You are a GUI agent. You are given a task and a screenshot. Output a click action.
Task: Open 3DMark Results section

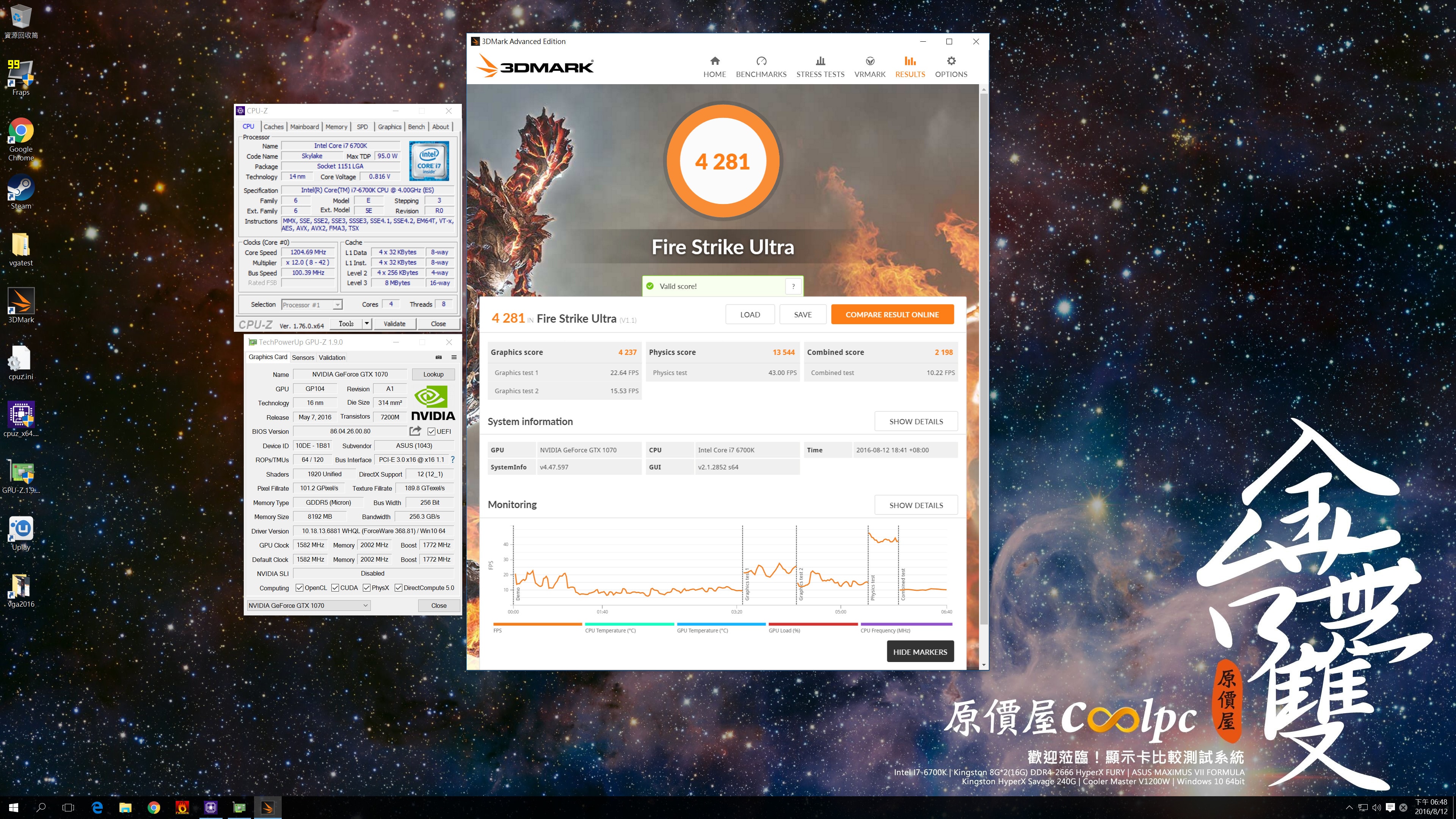(910, 67)
